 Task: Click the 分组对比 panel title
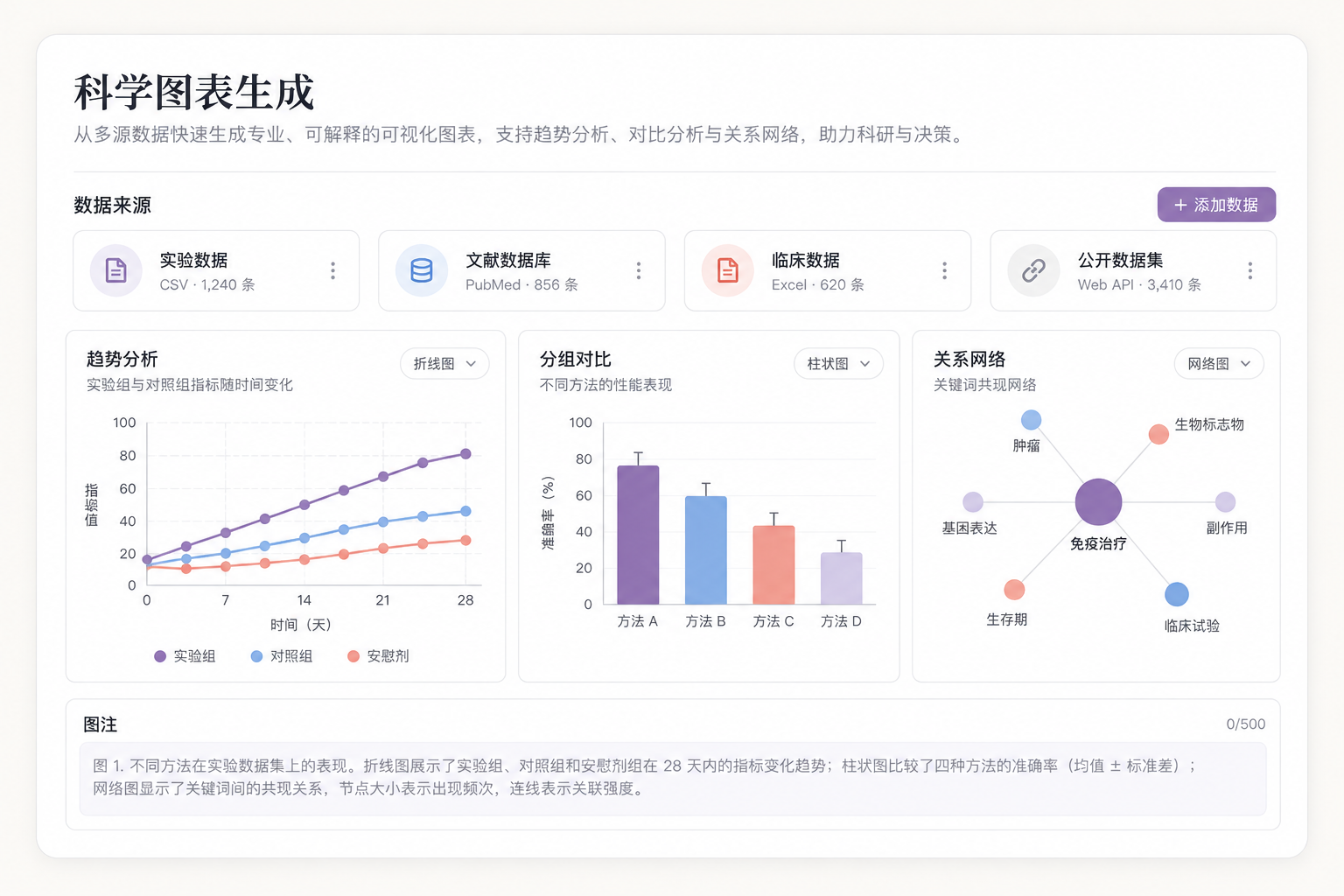pos(576,359)
